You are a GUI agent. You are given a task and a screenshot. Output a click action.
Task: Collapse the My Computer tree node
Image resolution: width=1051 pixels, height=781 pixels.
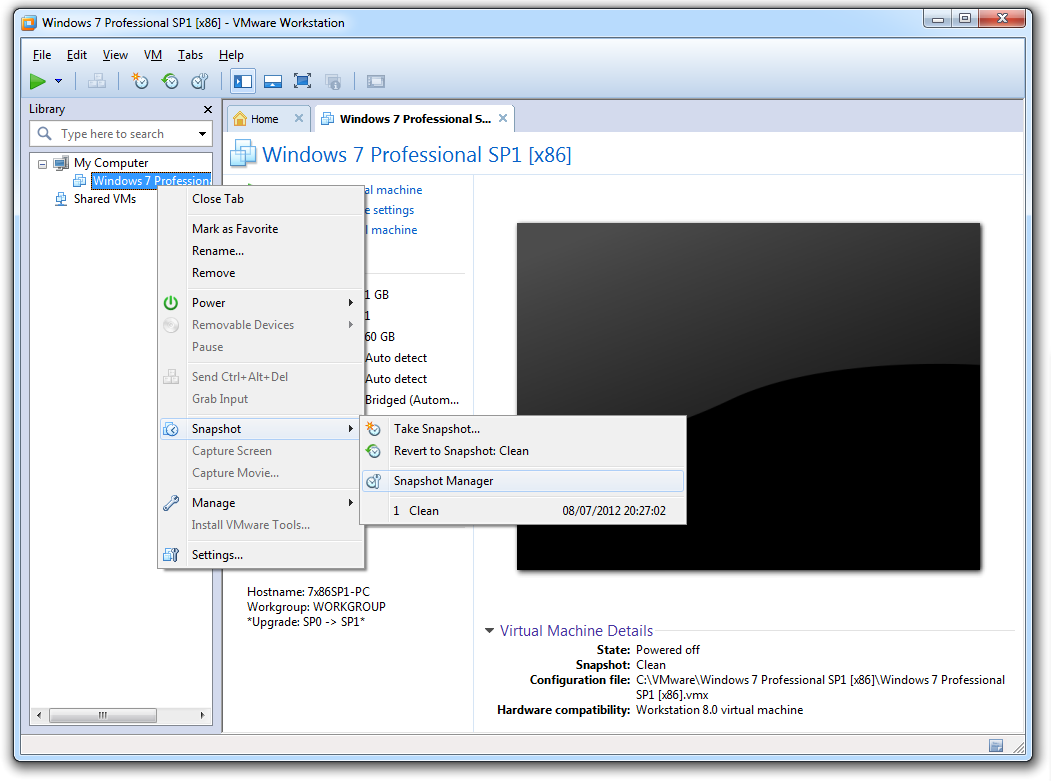(x=43, y=163)
